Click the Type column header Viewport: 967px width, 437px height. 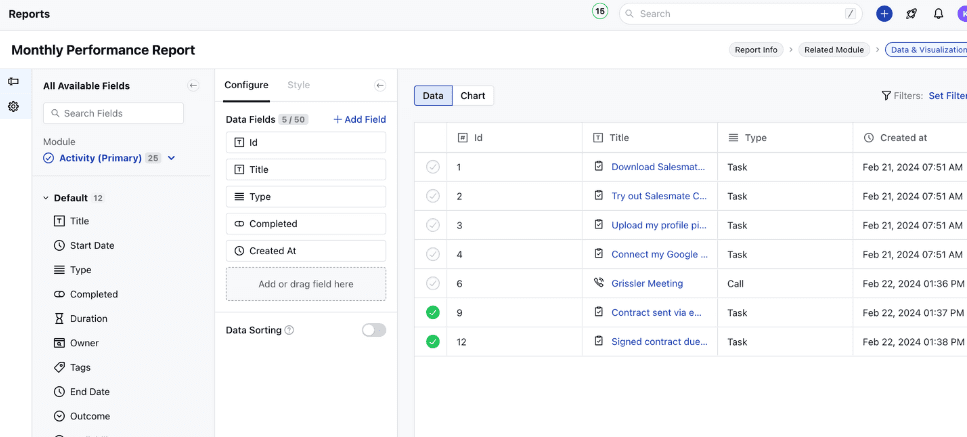click(785, 137)
